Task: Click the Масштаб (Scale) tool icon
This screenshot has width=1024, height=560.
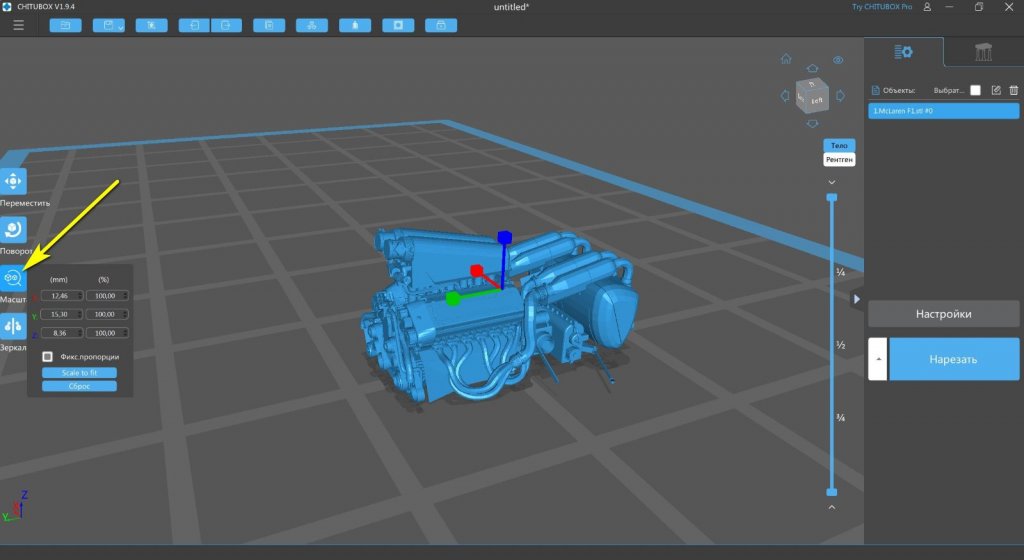Action: [14, 278]
